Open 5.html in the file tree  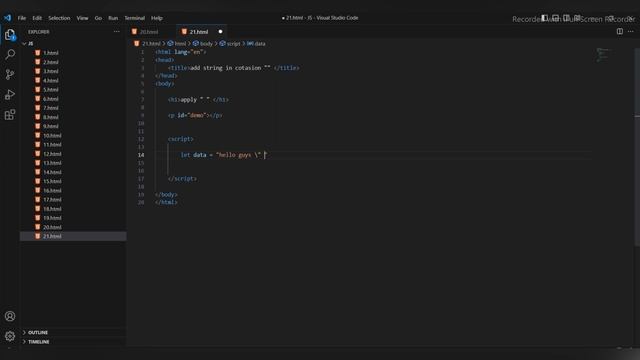coord(51,90)
